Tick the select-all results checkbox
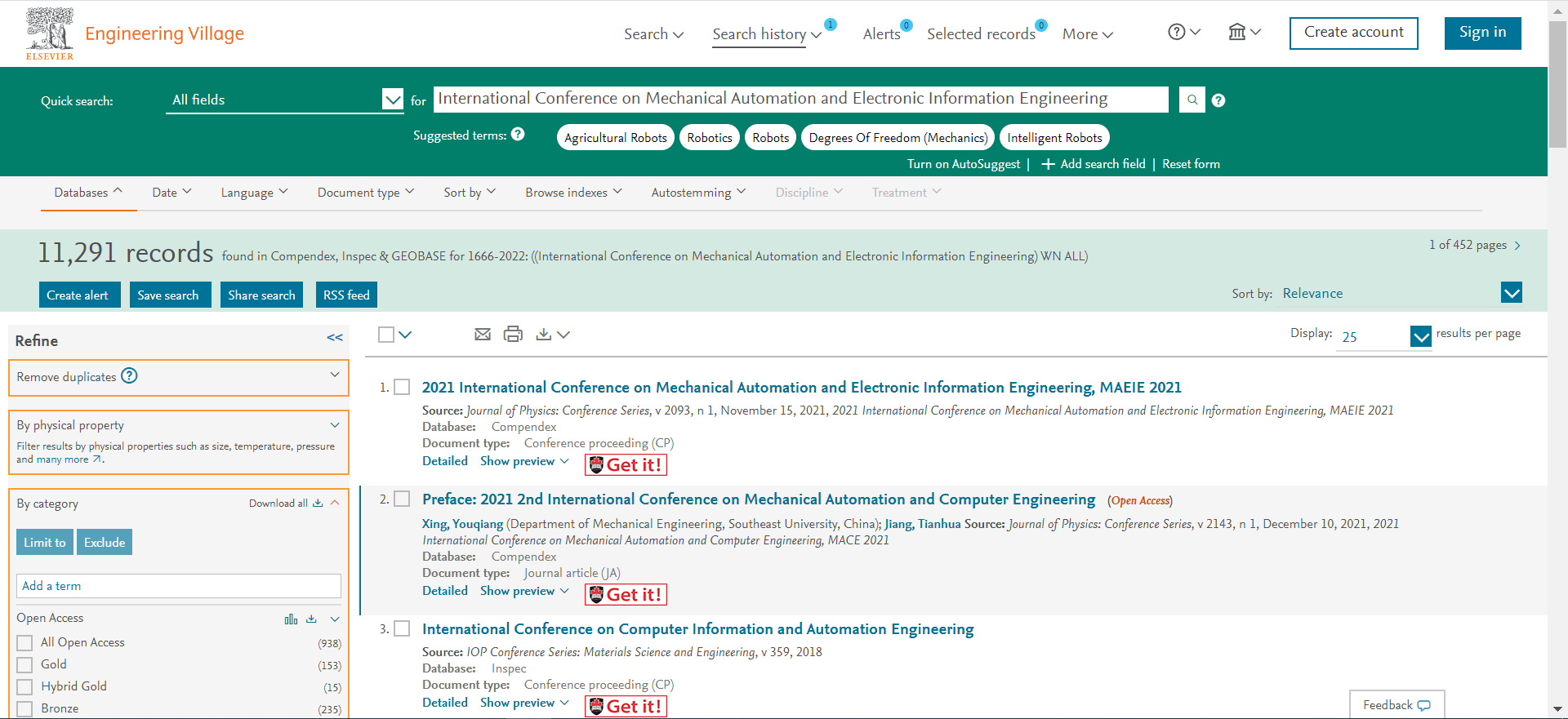This screenshot has width=1568, height=719. tap(386, 335)
